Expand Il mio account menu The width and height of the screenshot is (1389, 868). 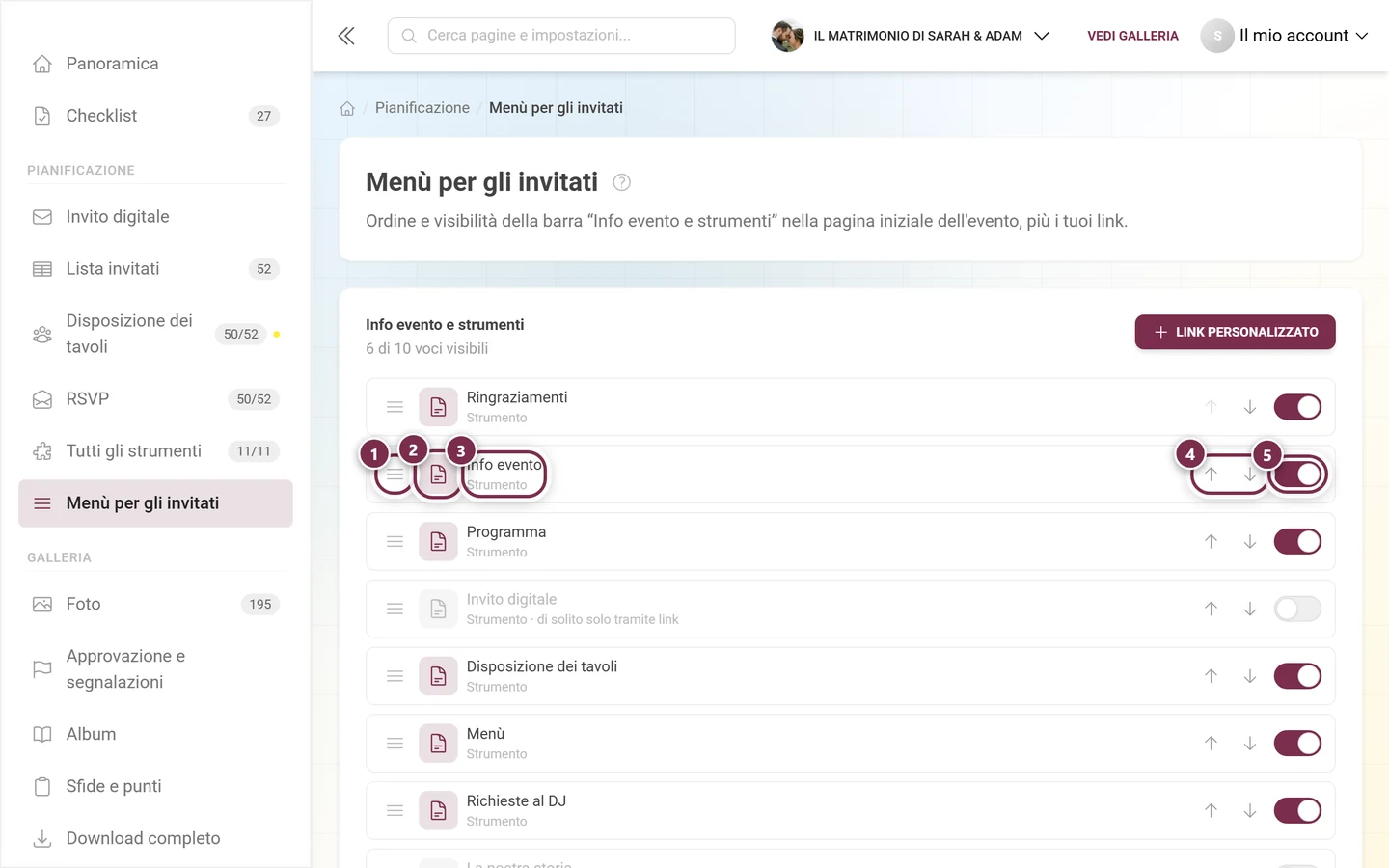[x=1285, y=36]
